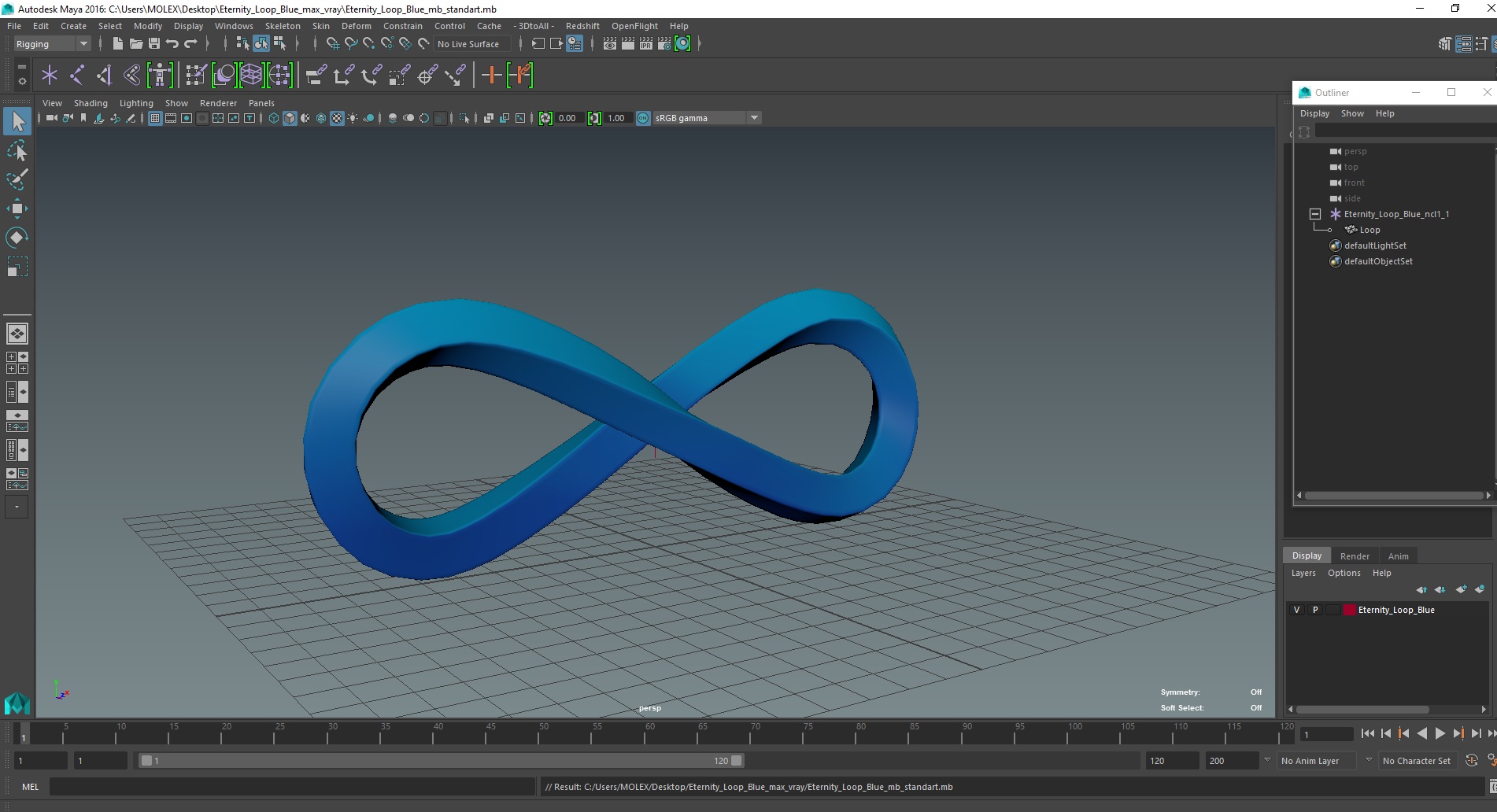Click Create New Layer icon in layer editor
The height and width of the screenshot is (812, 1497).
click(x=1461, y=589)
